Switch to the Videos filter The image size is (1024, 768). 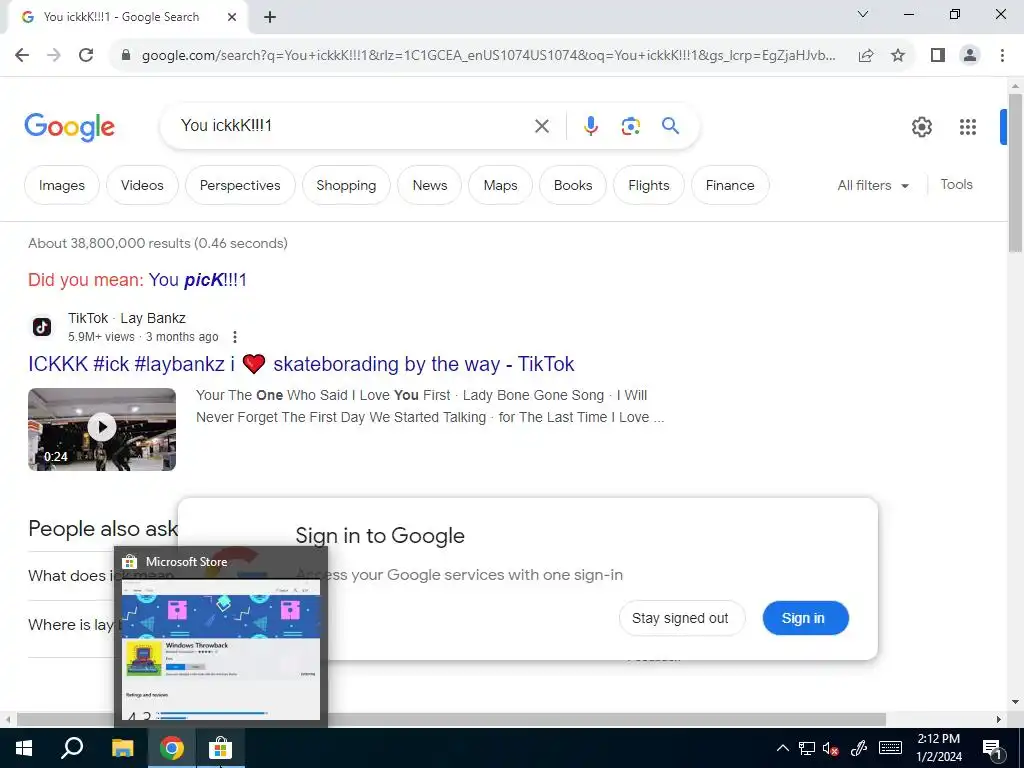pos(142,185)
